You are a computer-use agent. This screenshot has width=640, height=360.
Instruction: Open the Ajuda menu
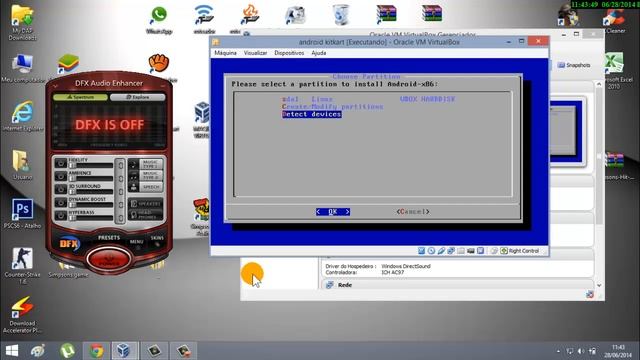tap(319, 53)
